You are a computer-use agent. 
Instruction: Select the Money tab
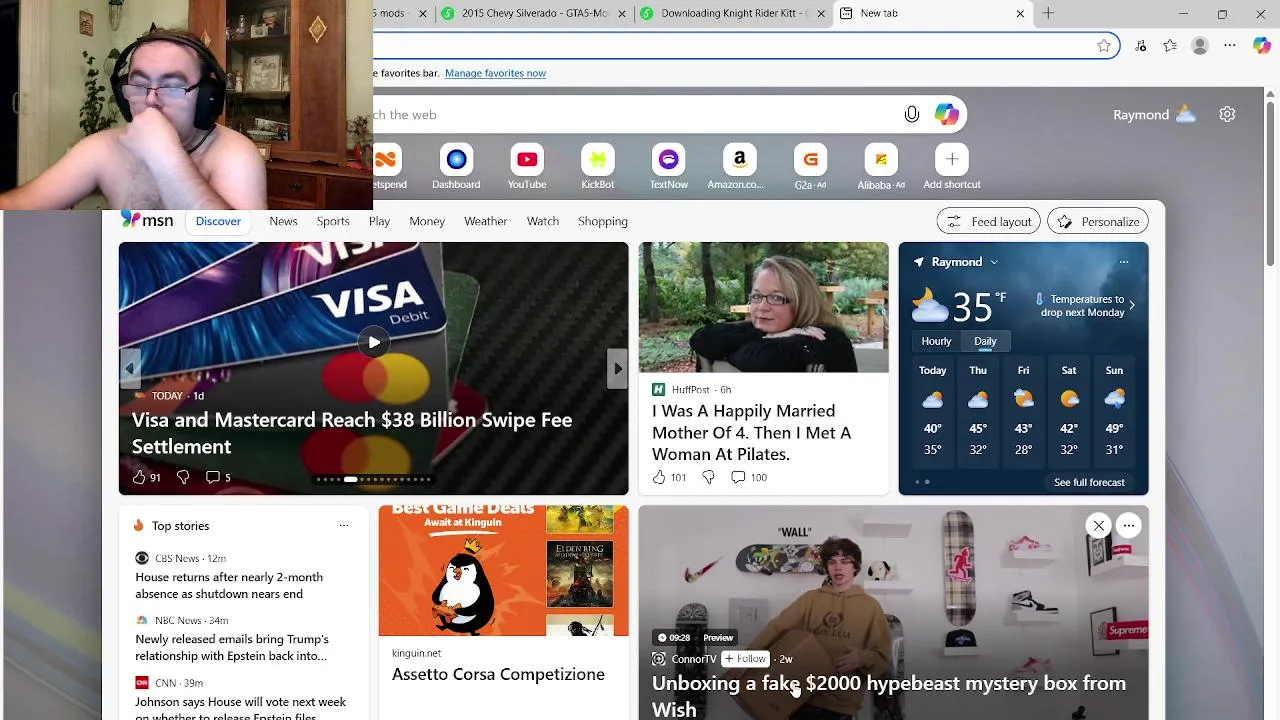click(427, 221)
